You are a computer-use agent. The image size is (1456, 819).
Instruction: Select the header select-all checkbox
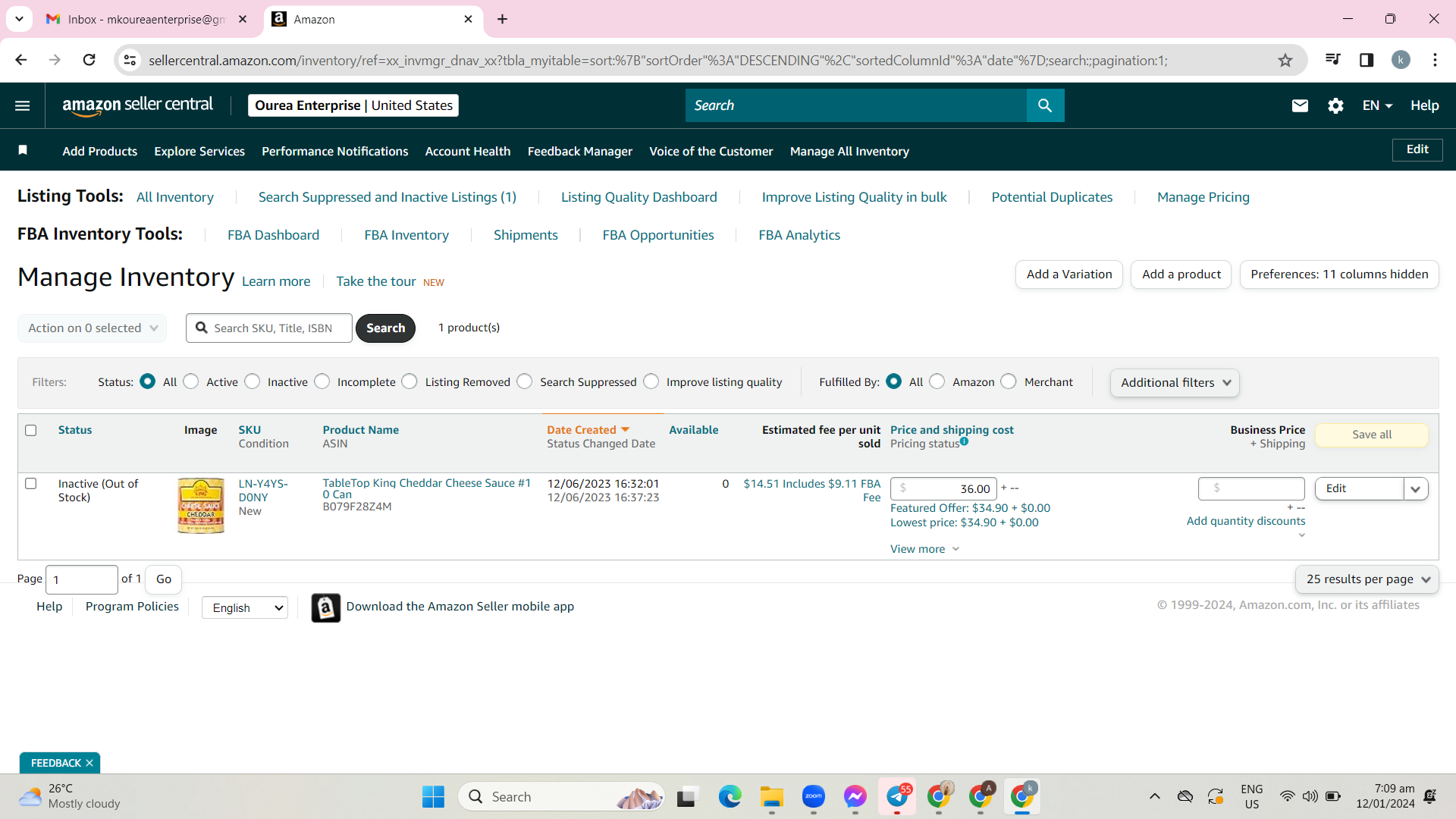[x=31, y=430]
